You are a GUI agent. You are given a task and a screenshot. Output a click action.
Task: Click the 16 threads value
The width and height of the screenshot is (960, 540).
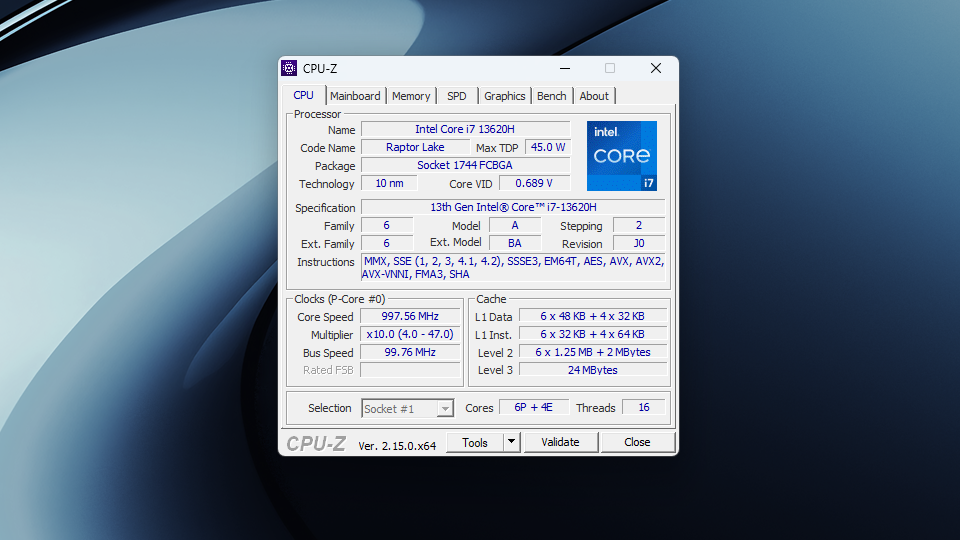point(643,407)
